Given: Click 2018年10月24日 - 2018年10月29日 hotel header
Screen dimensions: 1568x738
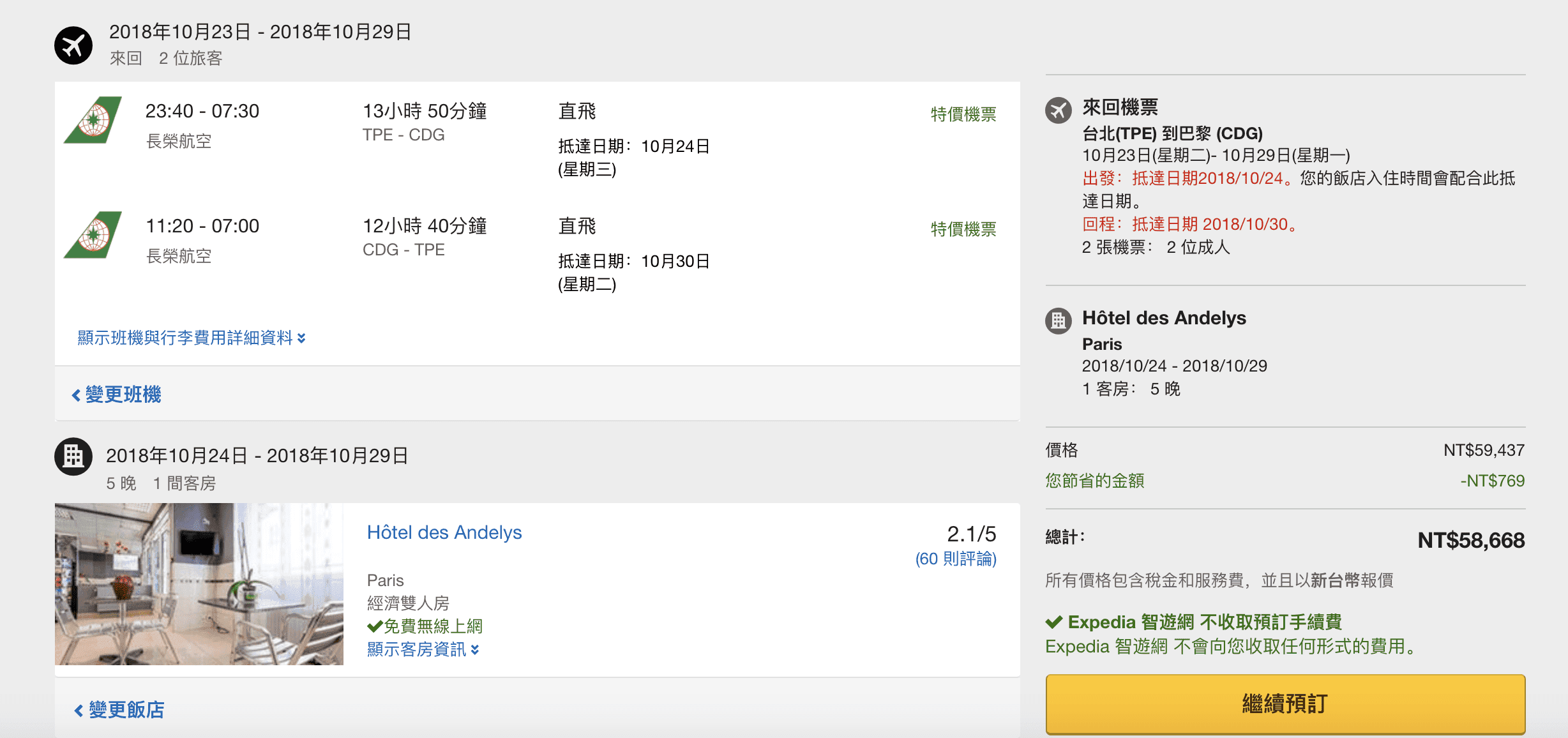Looking at the screenshot, I should pyautogui.click(x=257, y=456).
